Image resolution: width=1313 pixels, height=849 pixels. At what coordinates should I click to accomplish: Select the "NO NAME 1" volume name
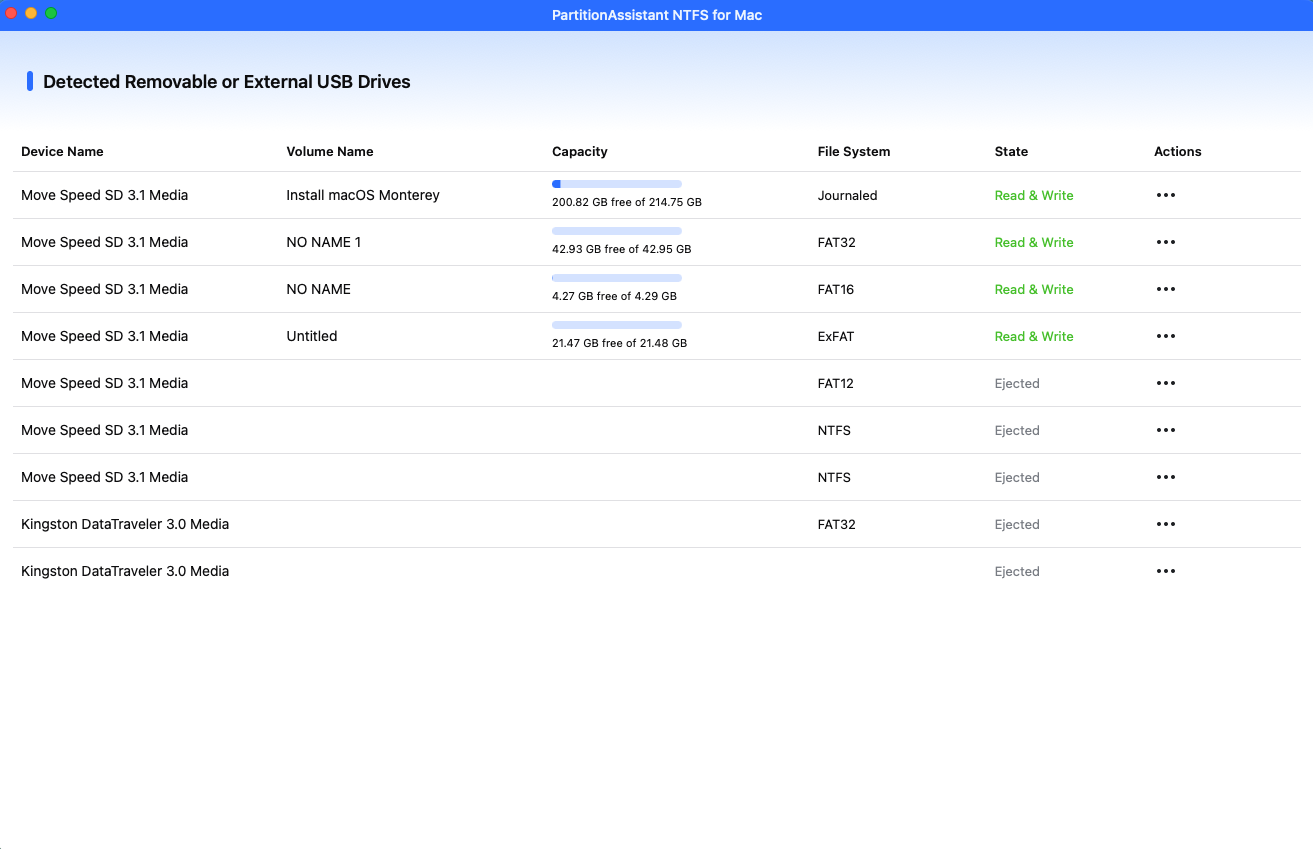324,242
